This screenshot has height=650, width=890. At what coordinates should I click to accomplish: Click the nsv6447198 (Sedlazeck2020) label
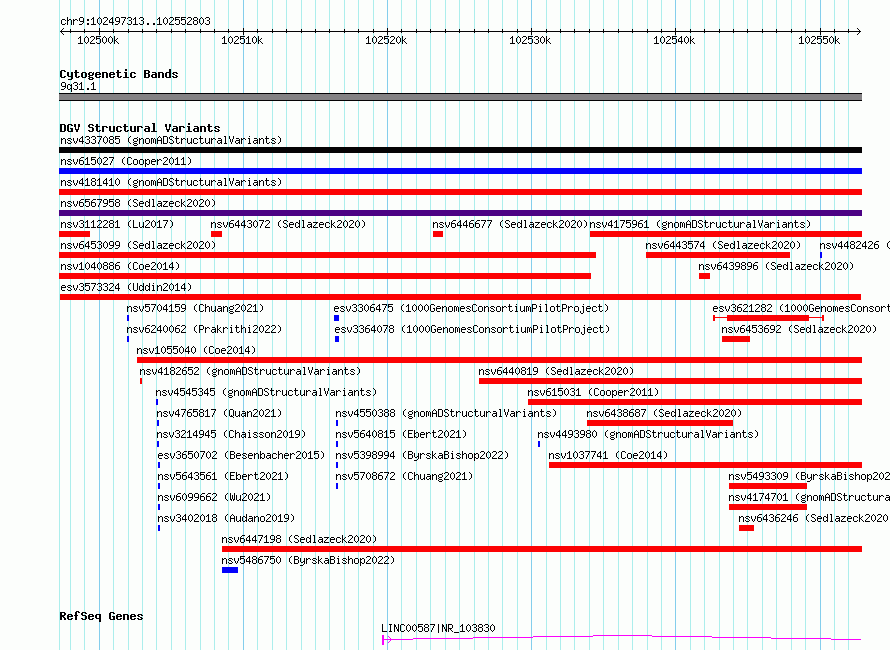point(299,539)
